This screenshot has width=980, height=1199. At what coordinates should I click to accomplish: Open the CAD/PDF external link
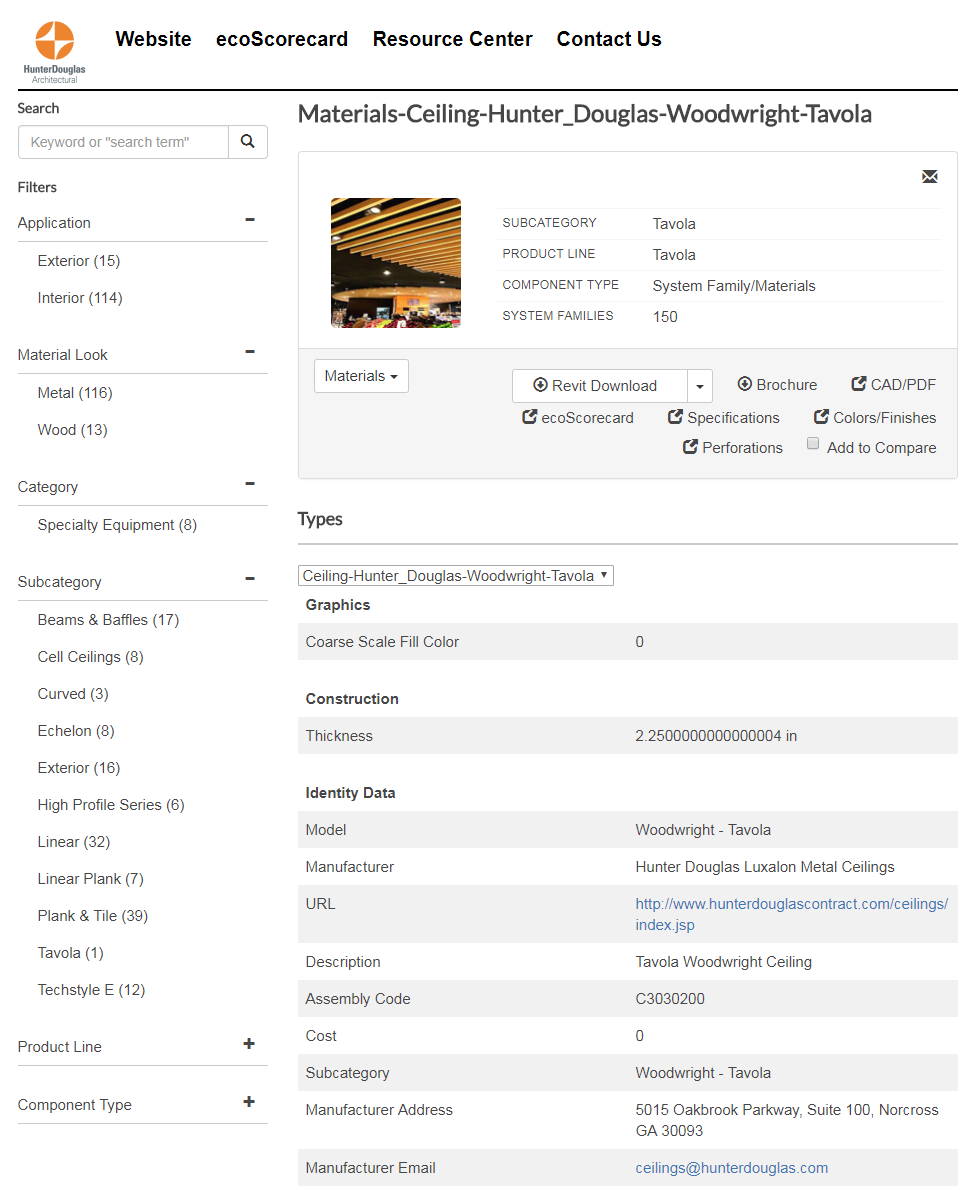click(894, 385)
